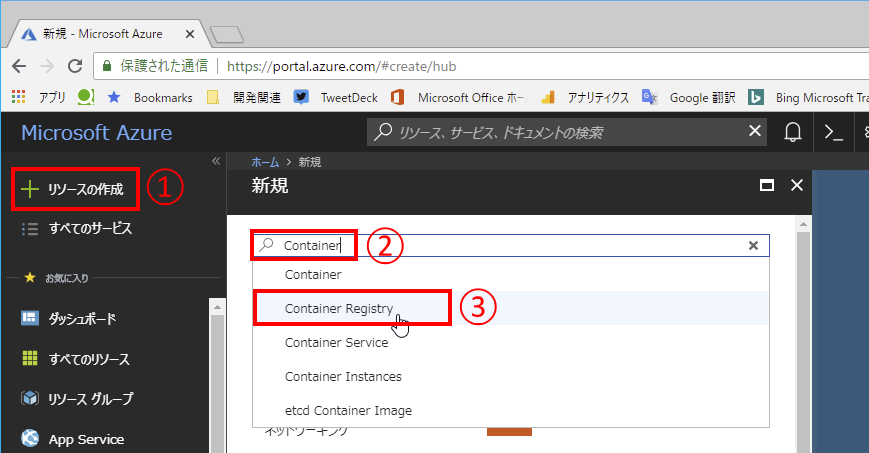Maximize the 新規 blade
869x453 pixels.
(x=766, y=185)
